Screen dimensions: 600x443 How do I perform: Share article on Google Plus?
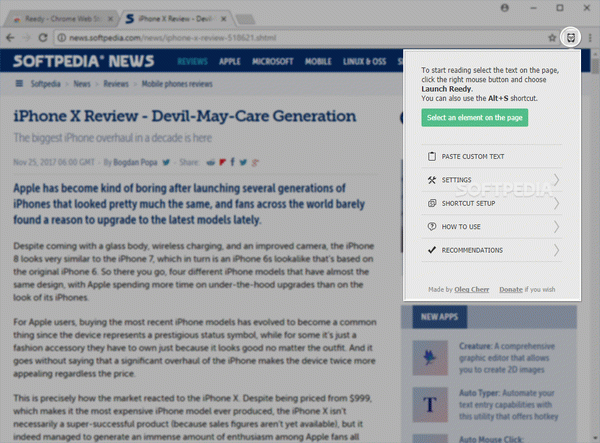pyautogui.click(x=255, y=163)
